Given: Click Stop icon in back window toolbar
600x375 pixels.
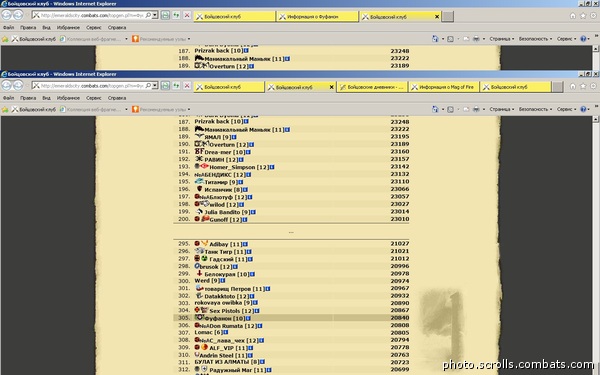Looking at the screenshot, I should (187, 15).
